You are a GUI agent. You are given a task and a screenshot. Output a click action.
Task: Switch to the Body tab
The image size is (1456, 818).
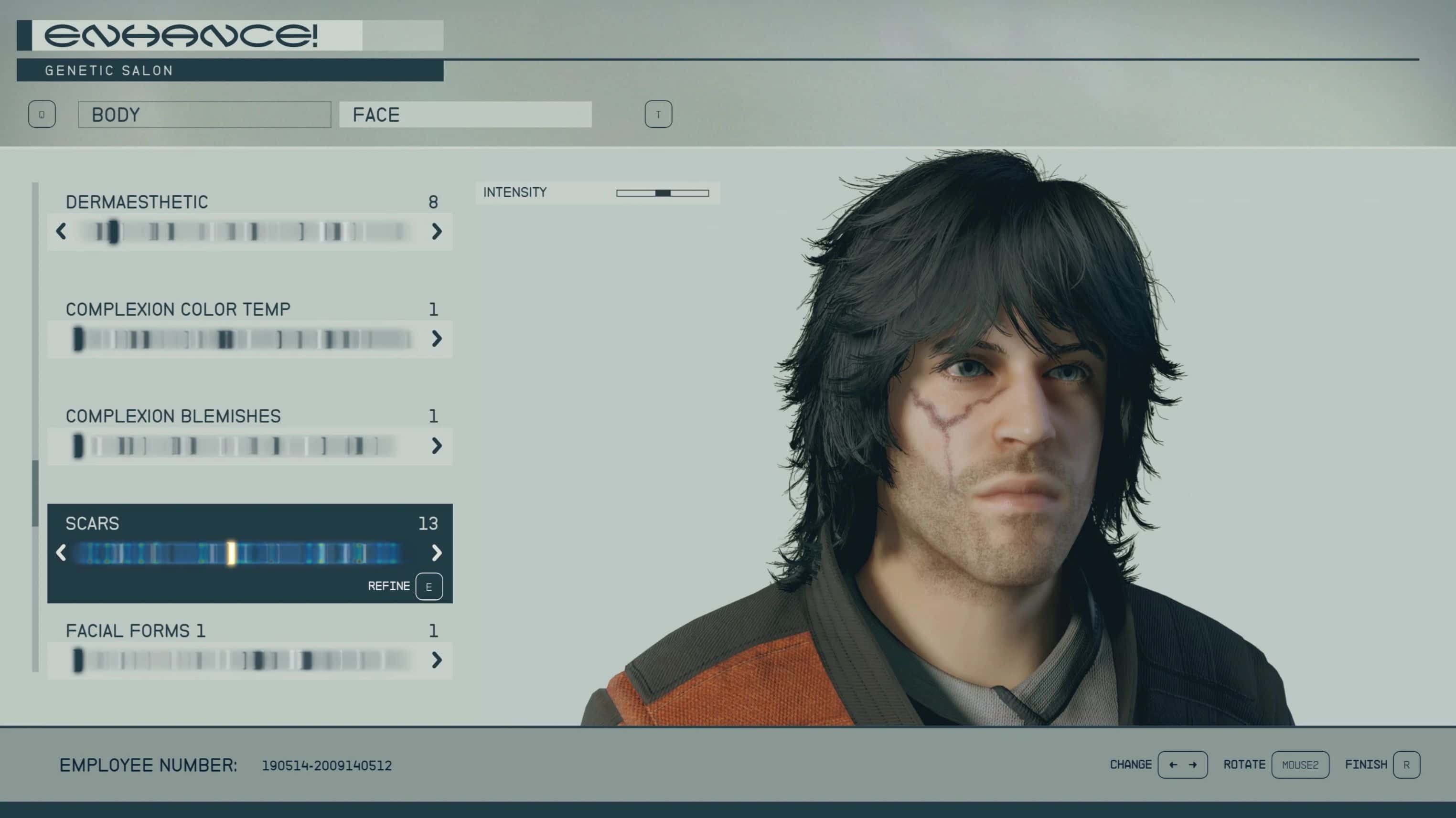(x=204, y=115)
